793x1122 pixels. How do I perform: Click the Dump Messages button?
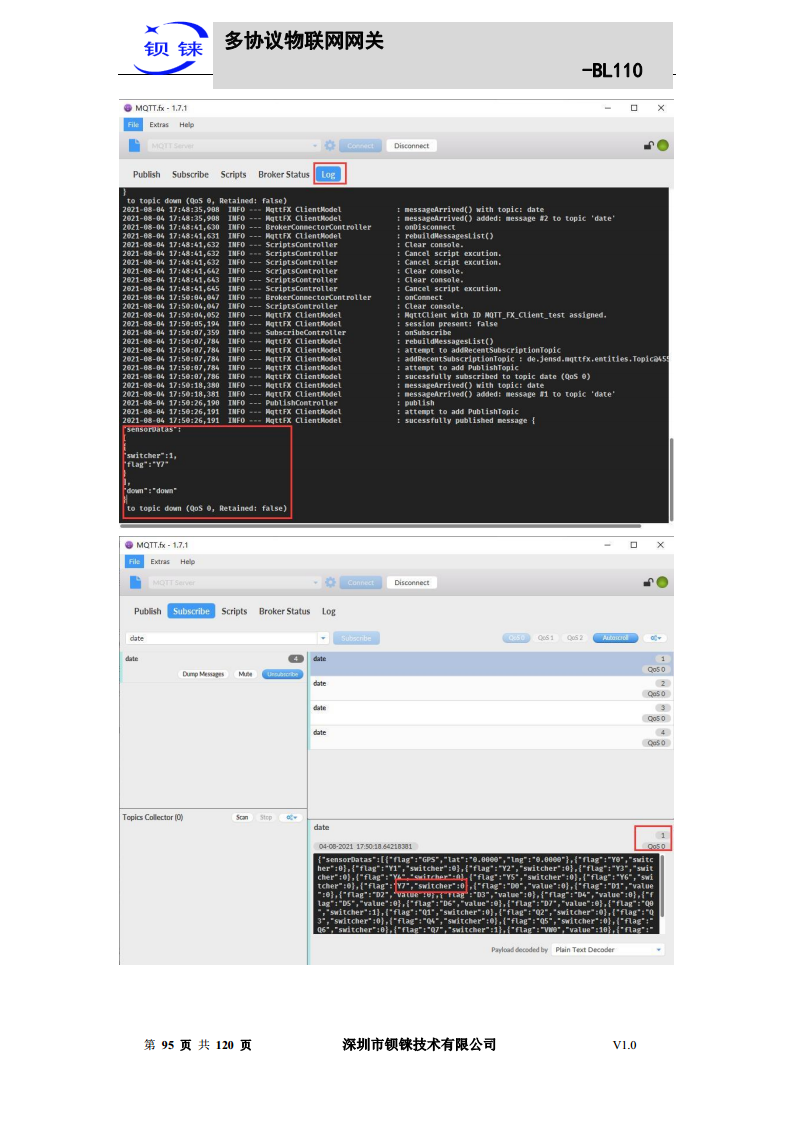tap(203, 674)
